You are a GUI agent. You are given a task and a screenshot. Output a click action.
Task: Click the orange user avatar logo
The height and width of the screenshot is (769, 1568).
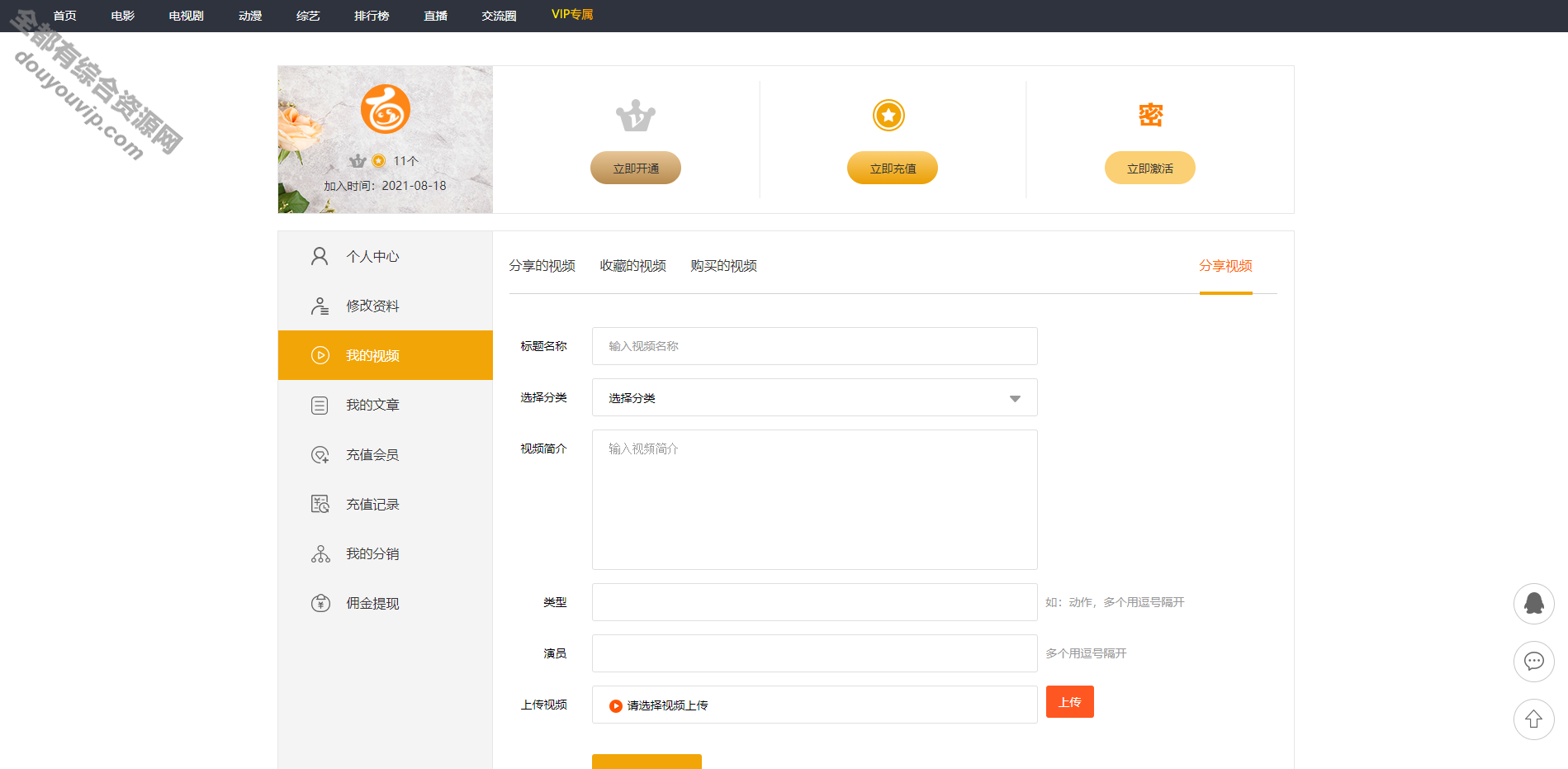[386, 109]
